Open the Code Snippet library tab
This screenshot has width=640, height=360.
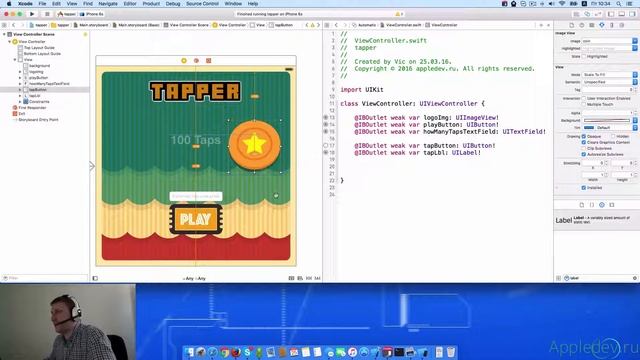(x=591, y=205)
